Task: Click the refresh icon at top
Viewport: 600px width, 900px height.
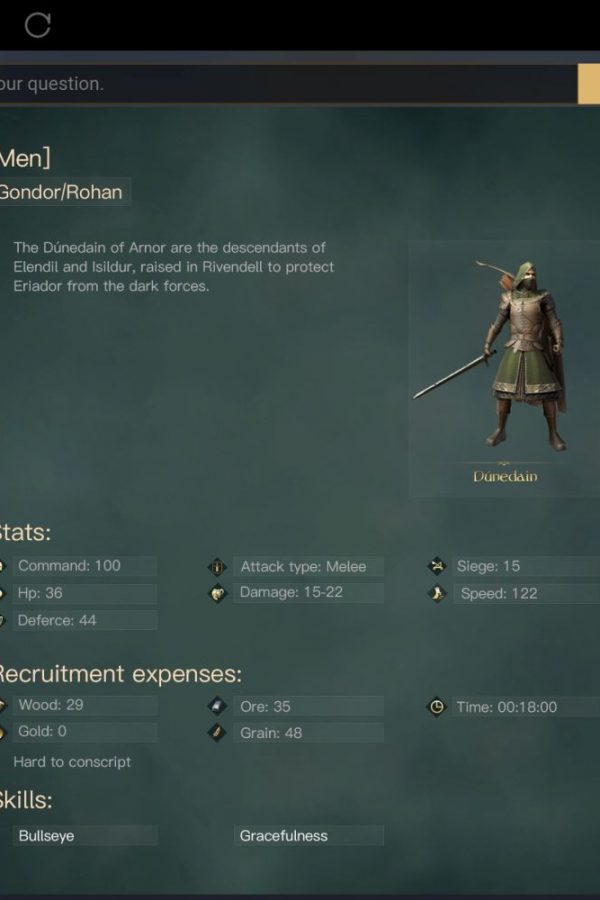Action: (x=38, y=25)
